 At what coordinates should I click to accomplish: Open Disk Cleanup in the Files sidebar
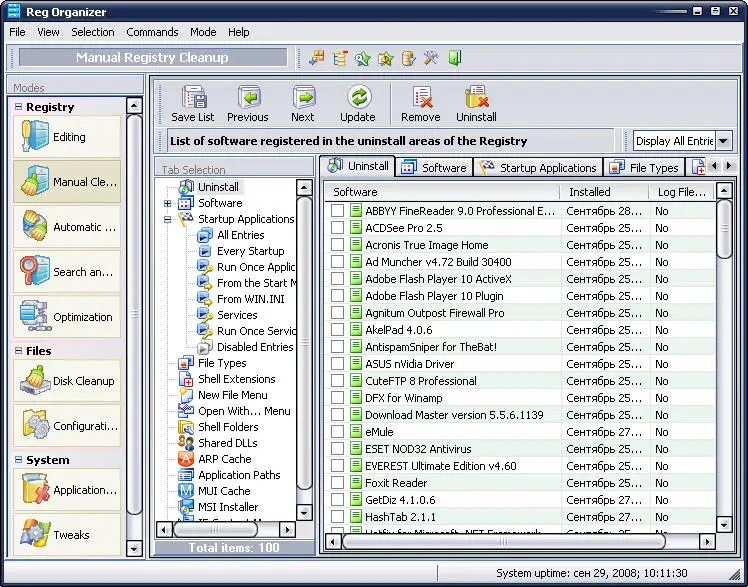(66, 381)
